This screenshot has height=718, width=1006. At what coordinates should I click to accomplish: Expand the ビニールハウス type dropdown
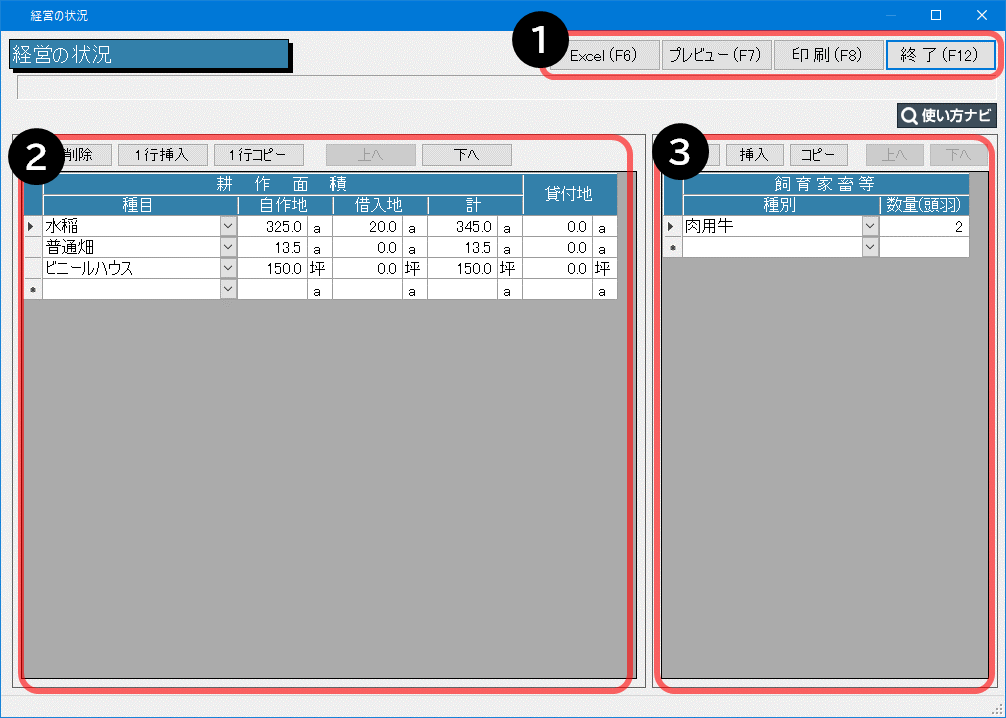tap(228, 268)
